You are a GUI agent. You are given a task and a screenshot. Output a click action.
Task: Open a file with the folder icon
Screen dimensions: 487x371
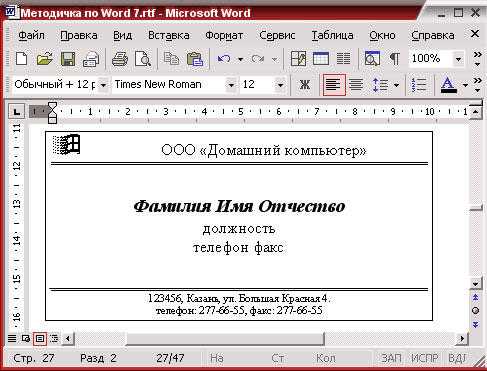(x=45, y=59)
